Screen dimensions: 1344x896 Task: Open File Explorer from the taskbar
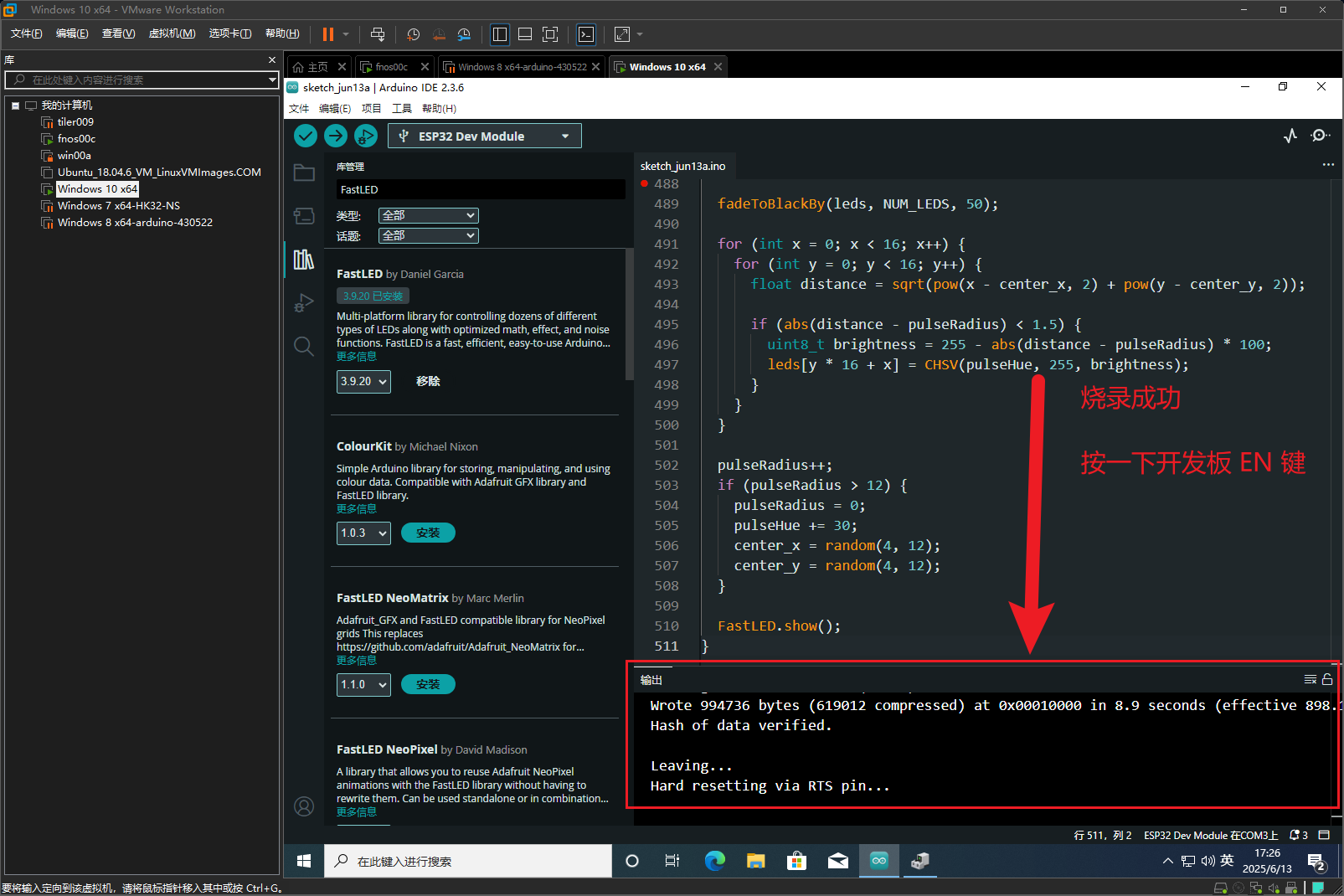(756, 861)
